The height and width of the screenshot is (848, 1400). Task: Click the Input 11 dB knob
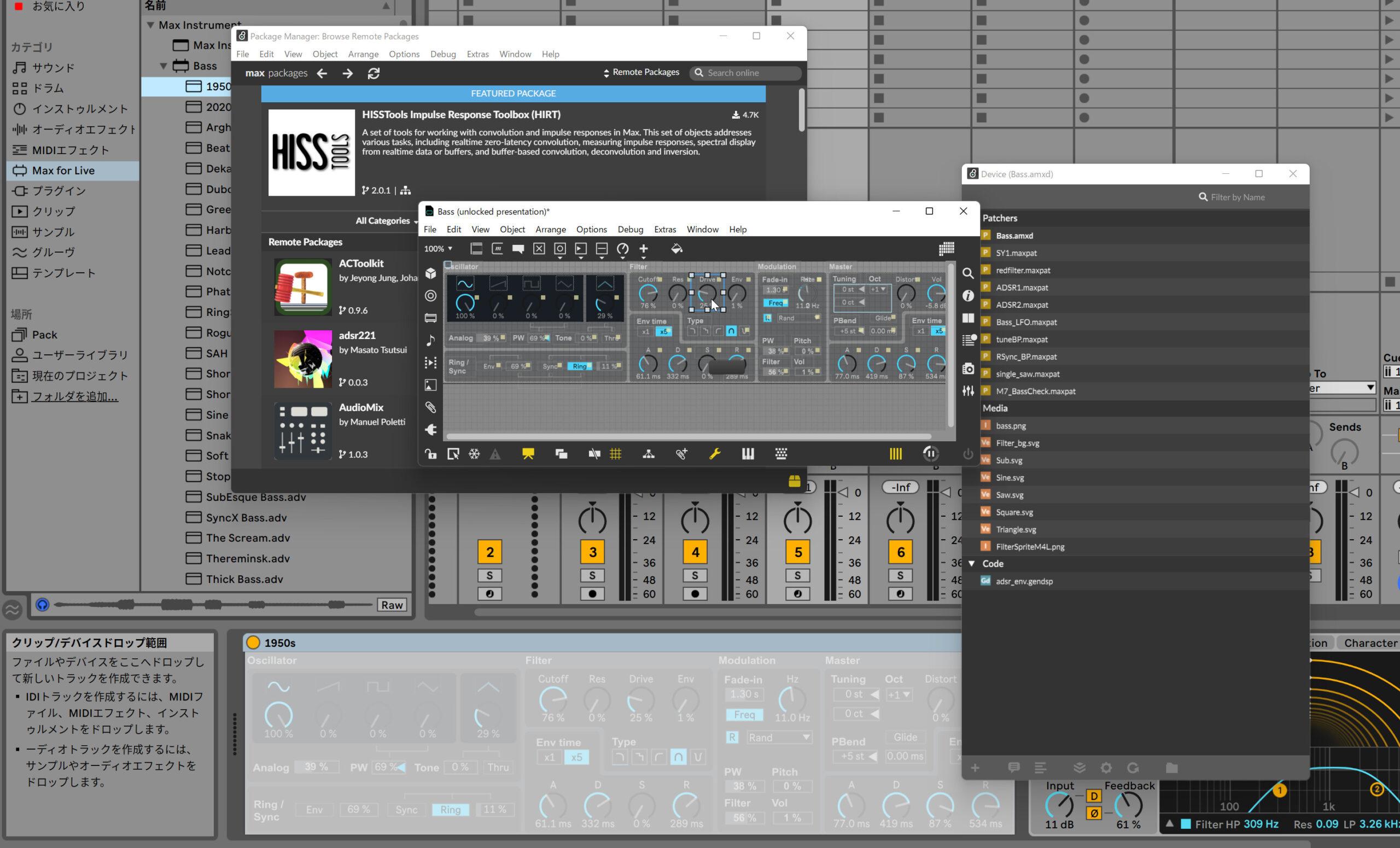point(1059,805)
